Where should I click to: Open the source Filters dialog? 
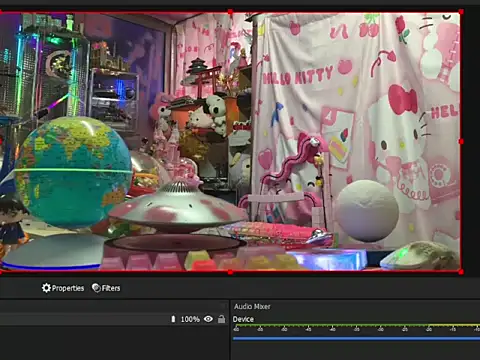coord(106,288)
